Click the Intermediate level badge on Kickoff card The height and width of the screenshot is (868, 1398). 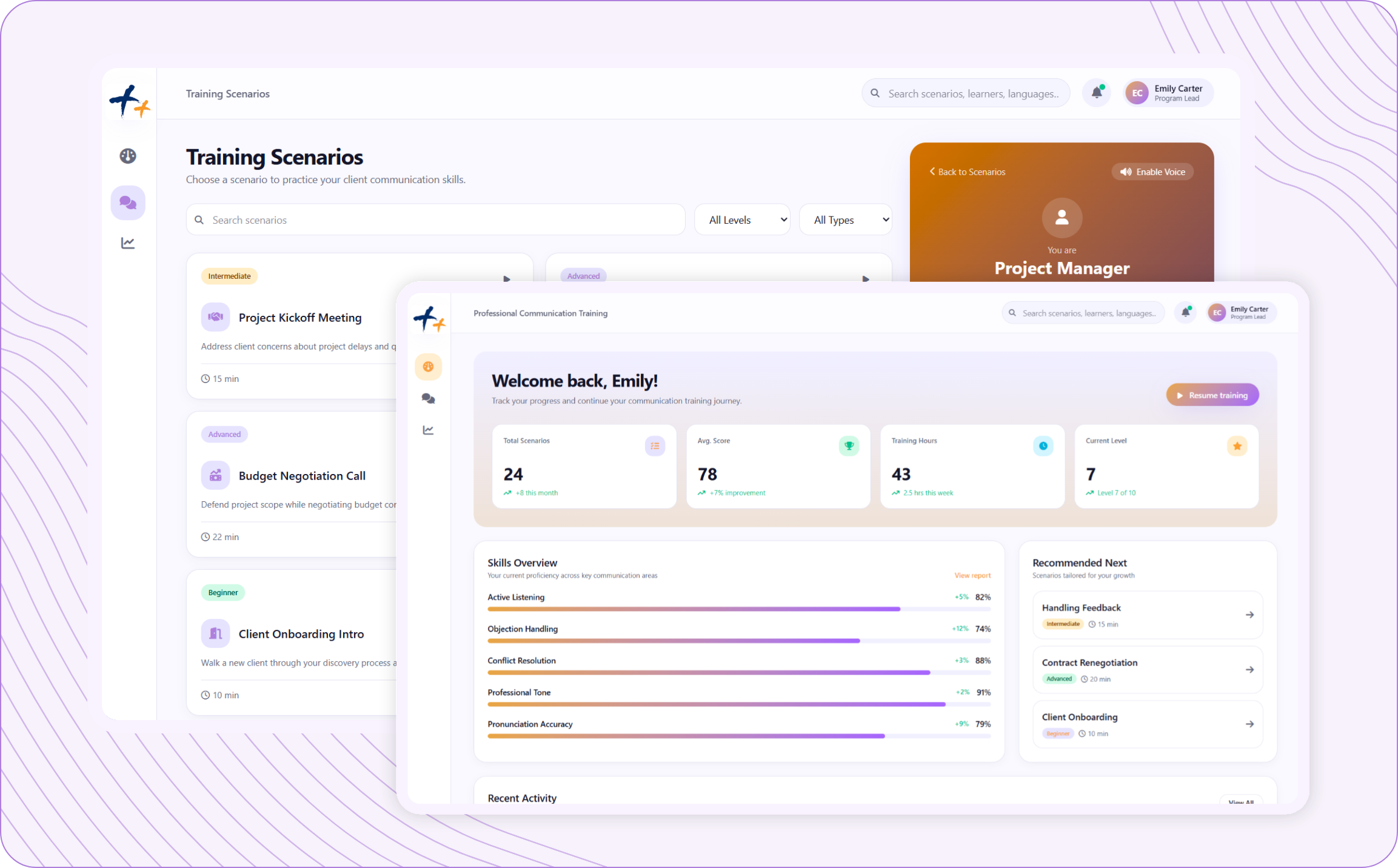pos(229,276)
